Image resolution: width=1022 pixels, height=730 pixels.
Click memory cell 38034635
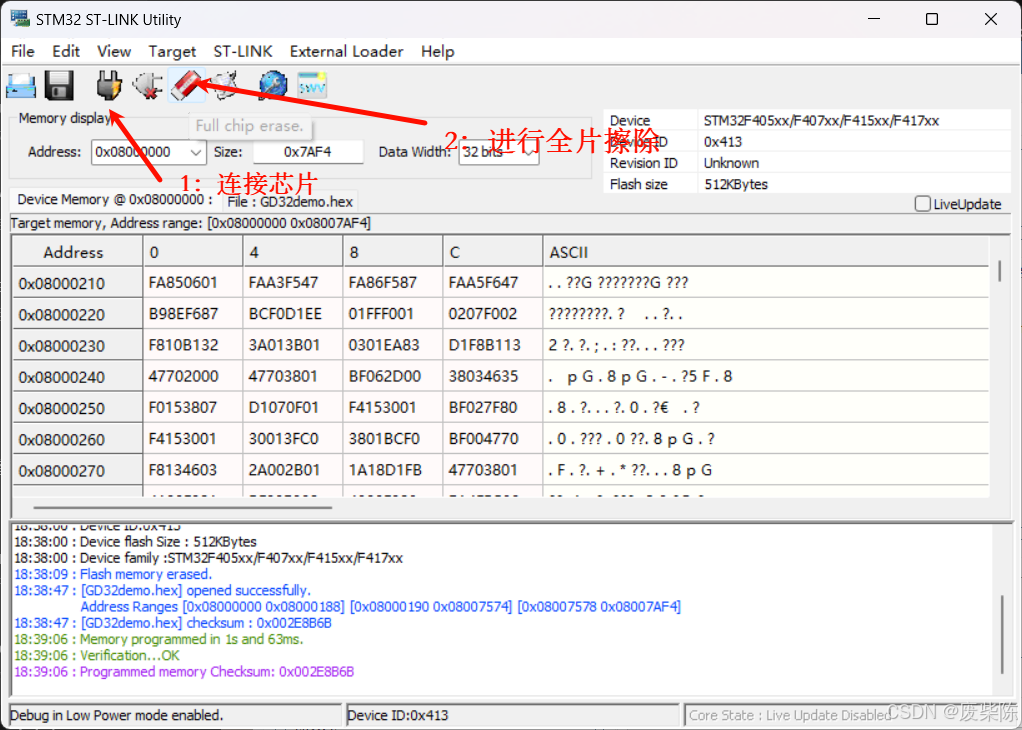pyautogui.click(x=493, y=376)
